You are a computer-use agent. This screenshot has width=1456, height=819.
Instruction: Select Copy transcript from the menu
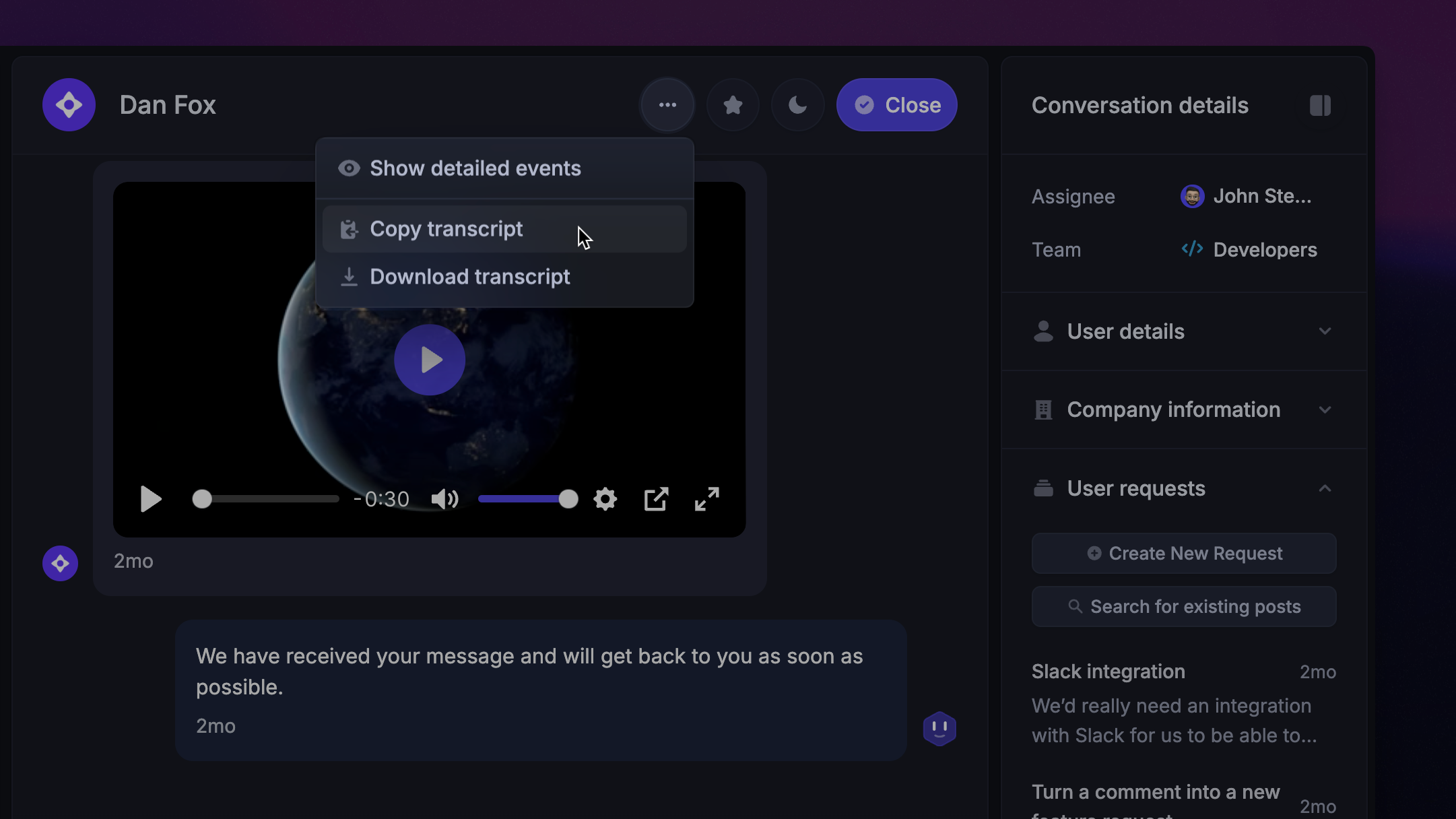point(504,229)
